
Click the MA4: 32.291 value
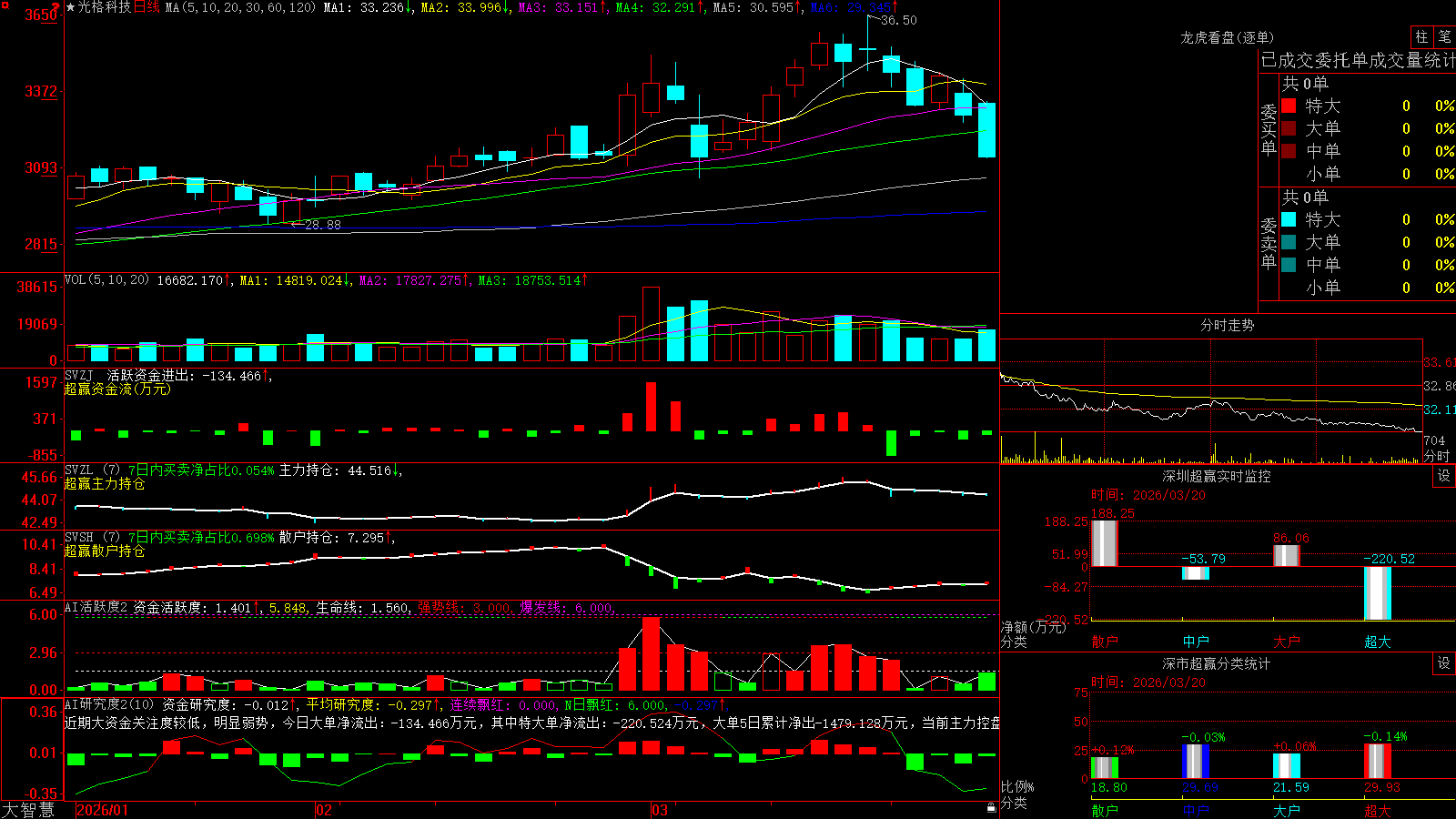point(661,7)
